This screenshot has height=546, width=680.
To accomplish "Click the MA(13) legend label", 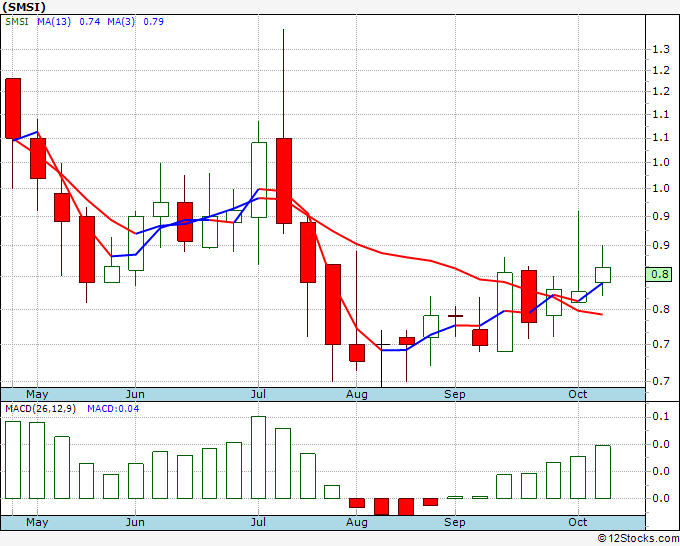I will point(54,22).
